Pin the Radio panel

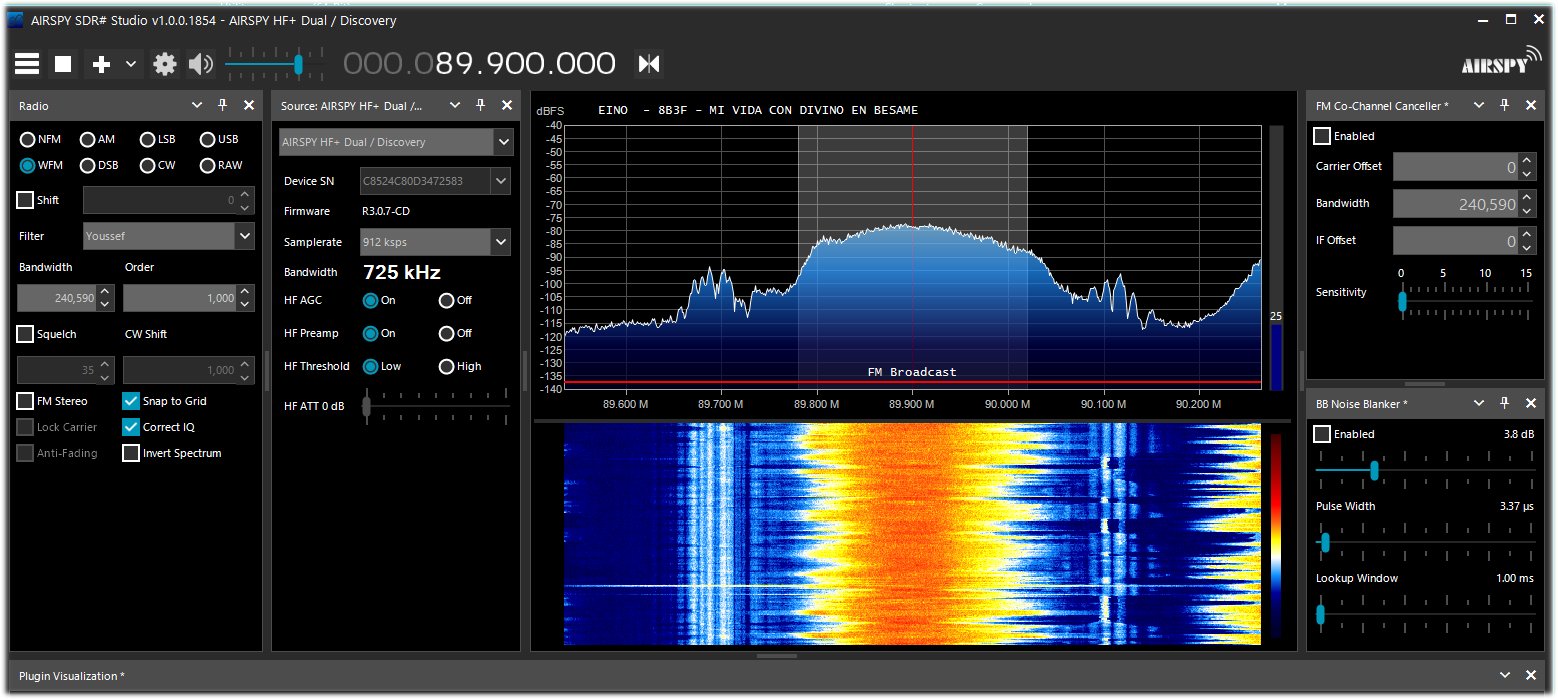click(x=223, y=105)
